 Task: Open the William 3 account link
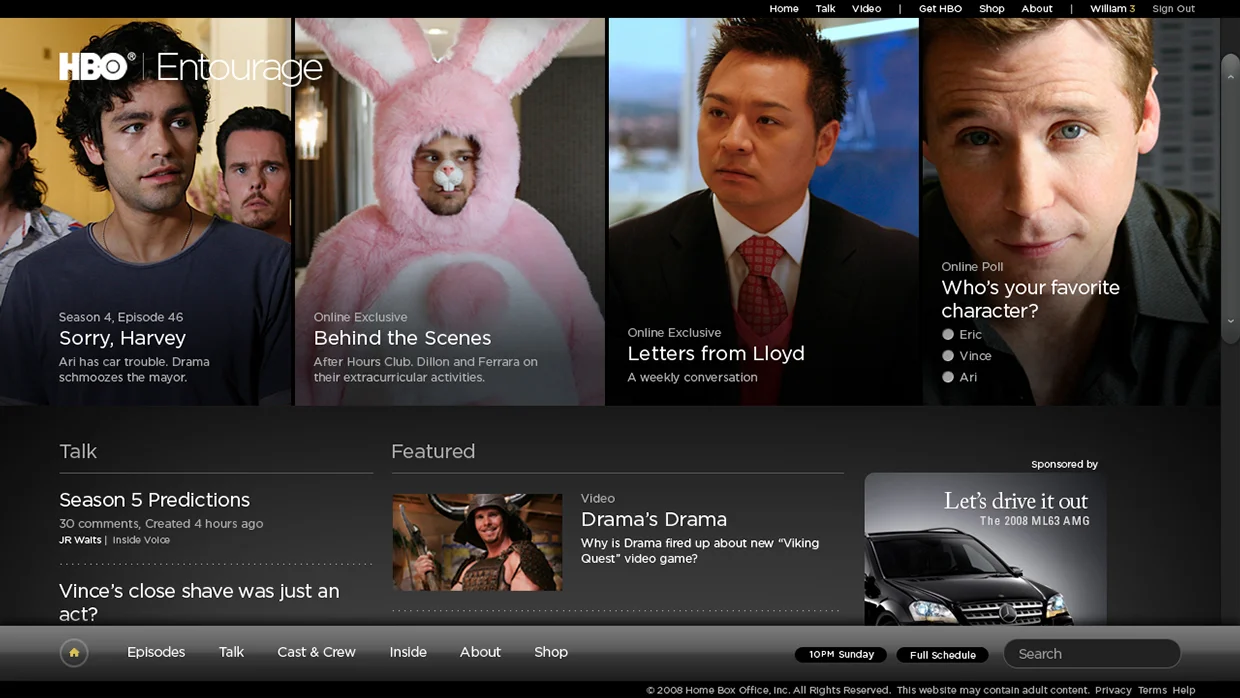(x=1112, y=9)
